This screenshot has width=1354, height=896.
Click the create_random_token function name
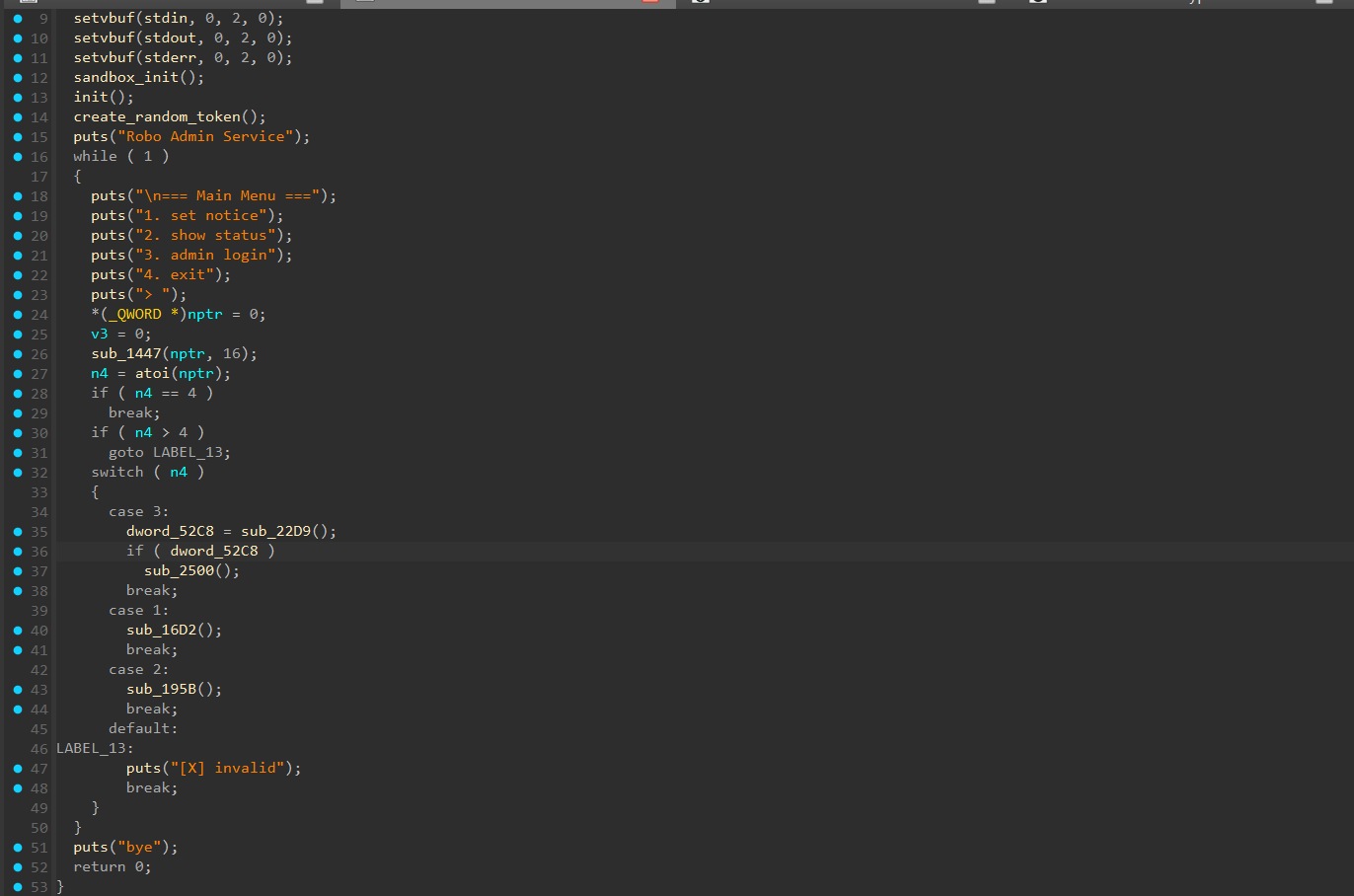point(157,116)
